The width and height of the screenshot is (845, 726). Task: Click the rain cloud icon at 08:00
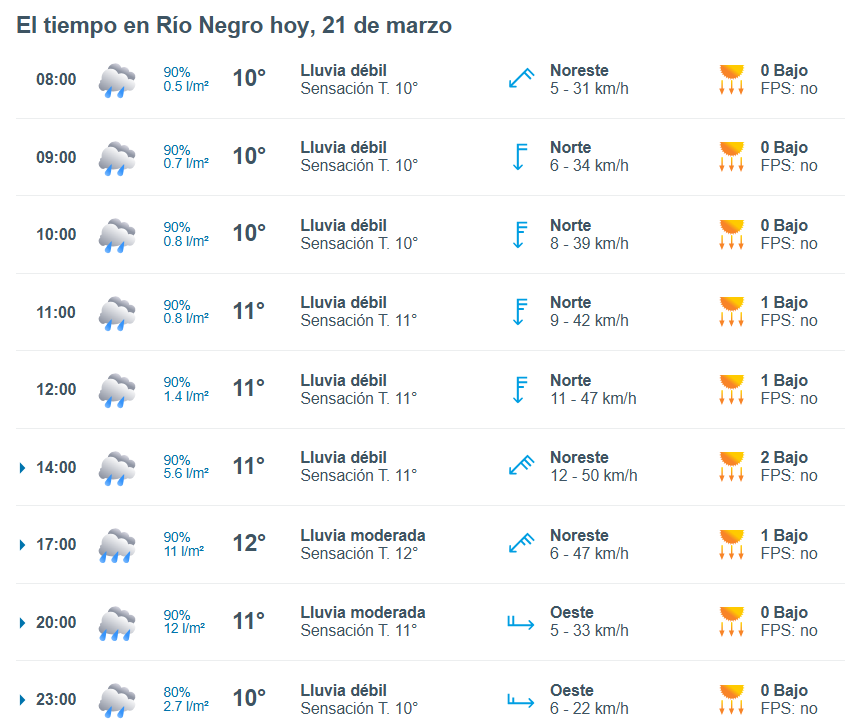click(117, 80)
